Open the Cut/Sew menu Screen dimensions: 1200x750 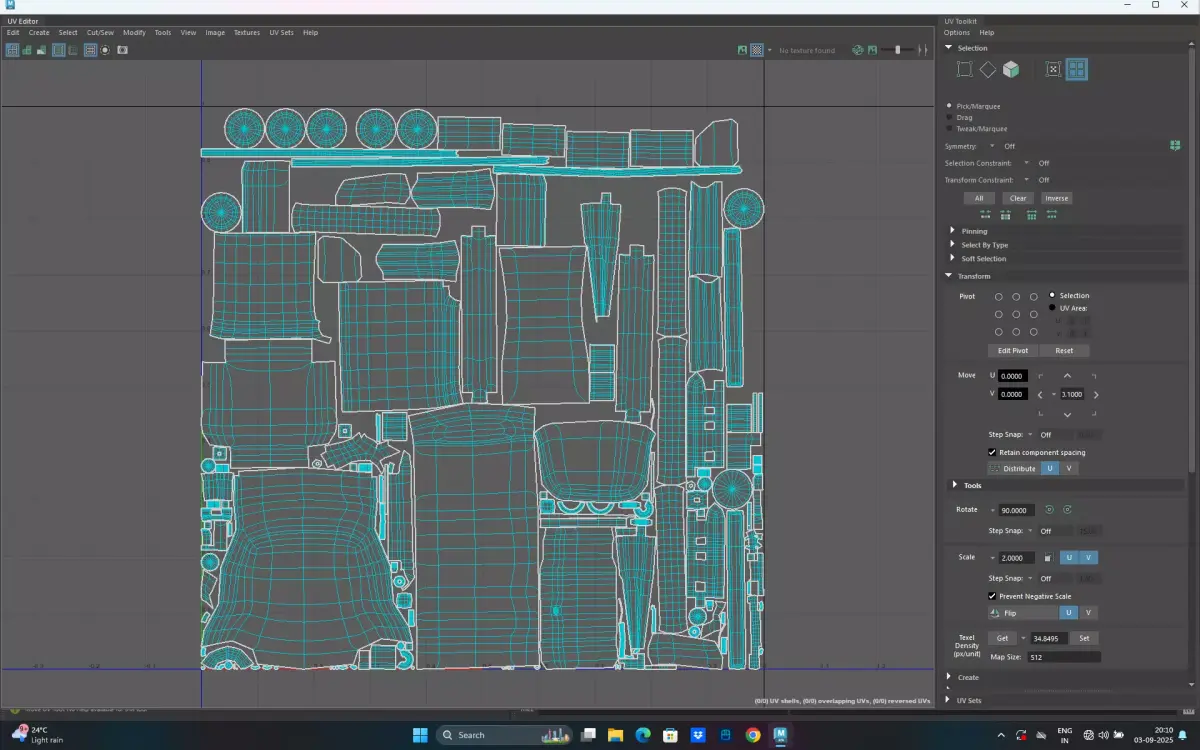coord(100,33)
